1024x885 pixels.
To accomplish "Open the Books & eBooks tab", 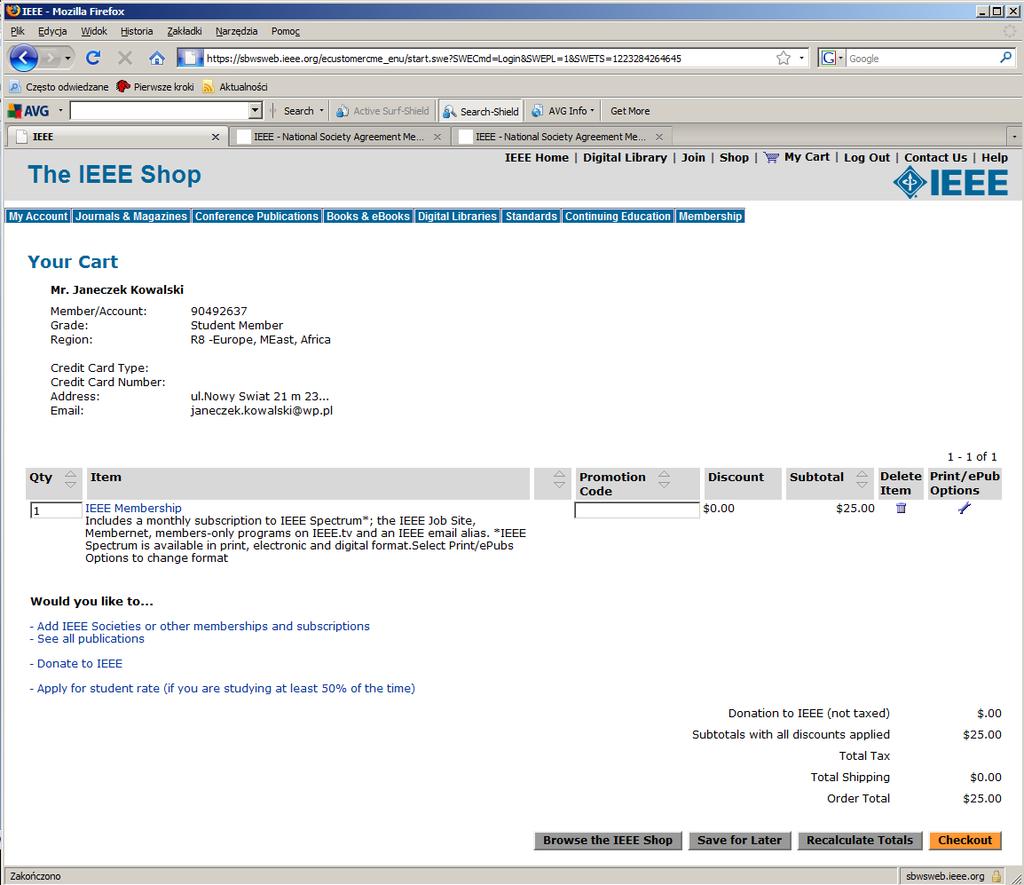I will tap(368, 216).
